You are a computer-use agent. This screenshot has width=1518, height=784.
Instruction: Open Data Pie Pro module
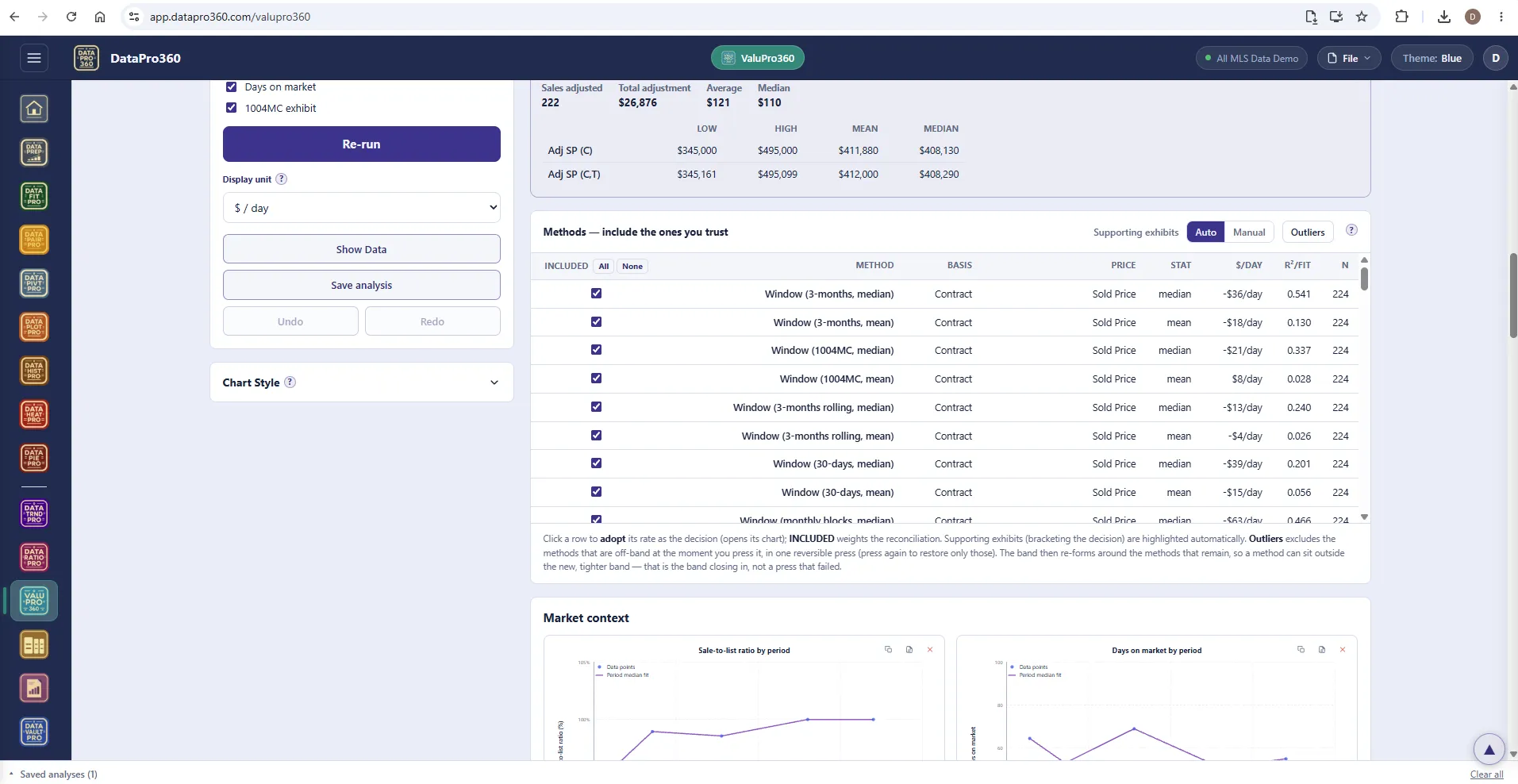click(34, 458)
